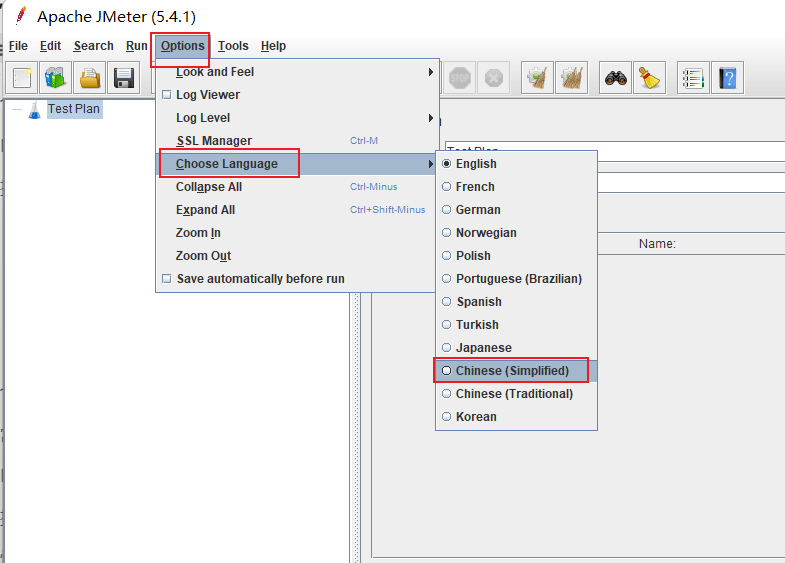Open the Help menu
This screenshot has width=785, height=563.
tap(273, 46)
